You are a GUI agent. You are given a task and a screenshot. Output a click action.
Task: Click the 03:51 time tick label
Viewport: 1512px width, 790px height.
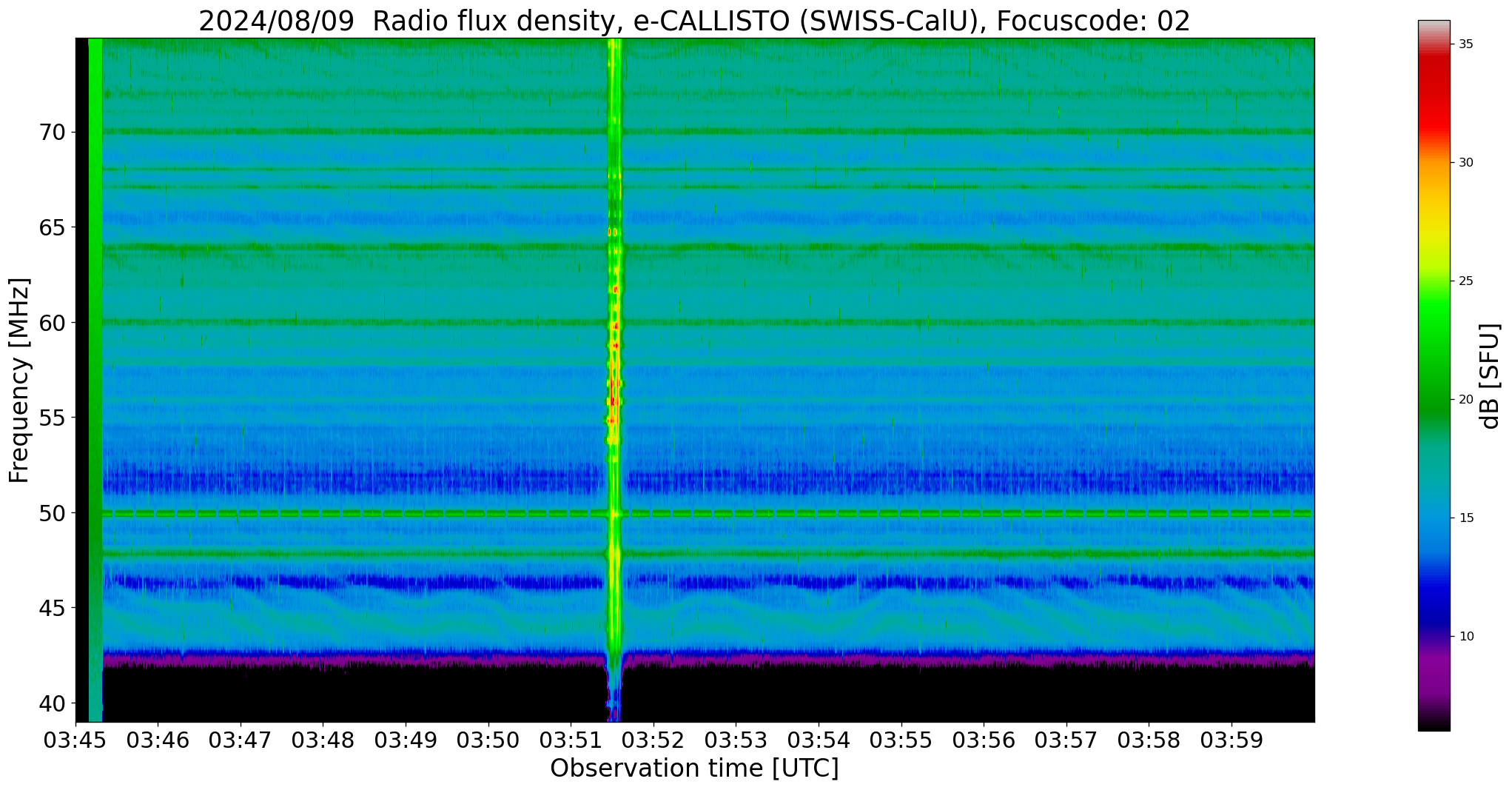point(571,740)
